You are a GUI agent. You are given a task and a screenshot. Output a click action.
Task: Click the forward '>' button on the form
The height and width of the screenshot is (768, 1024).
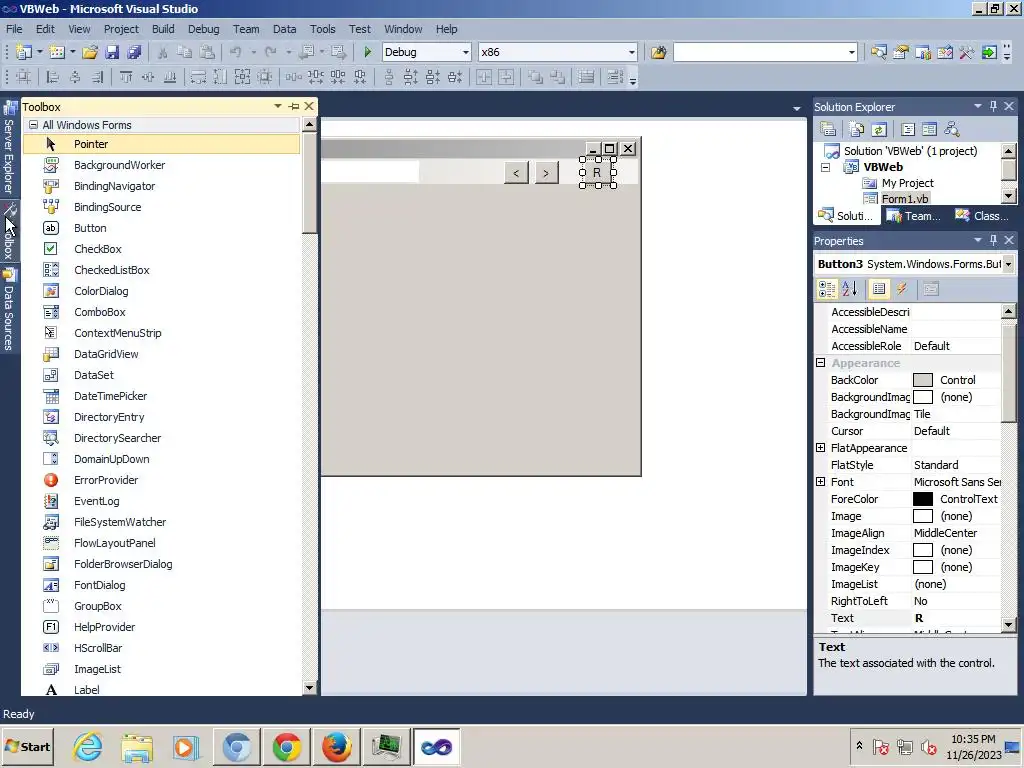click(x=546, y=173)
